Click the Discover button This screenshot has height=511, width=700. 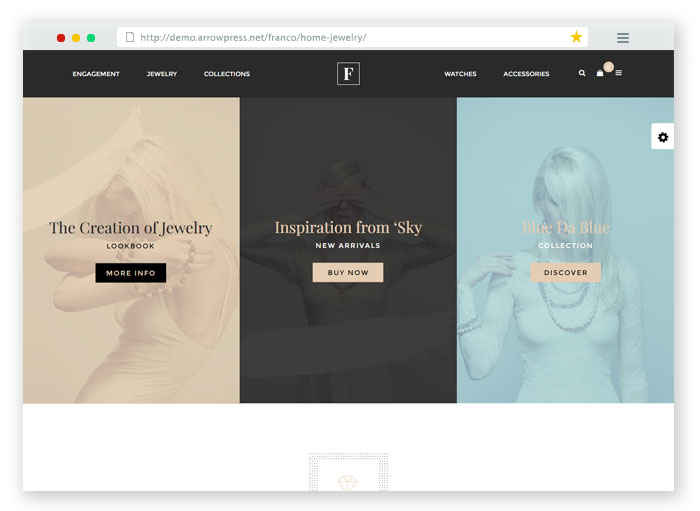pos(566,272)
